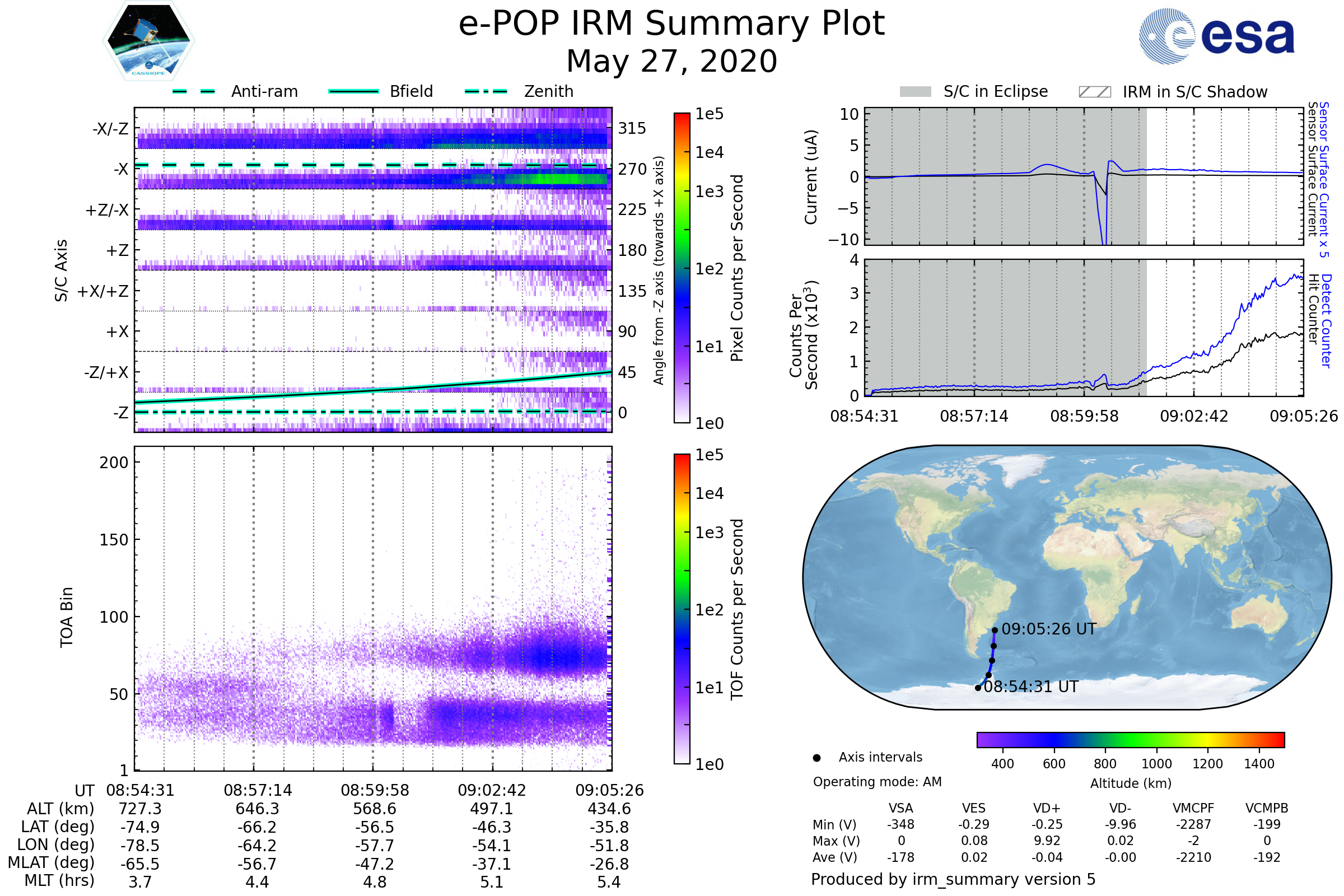Click the Zenith dash-dot legend marker
This screenshot has height=896, width=1344.
(x=486, y=91)
